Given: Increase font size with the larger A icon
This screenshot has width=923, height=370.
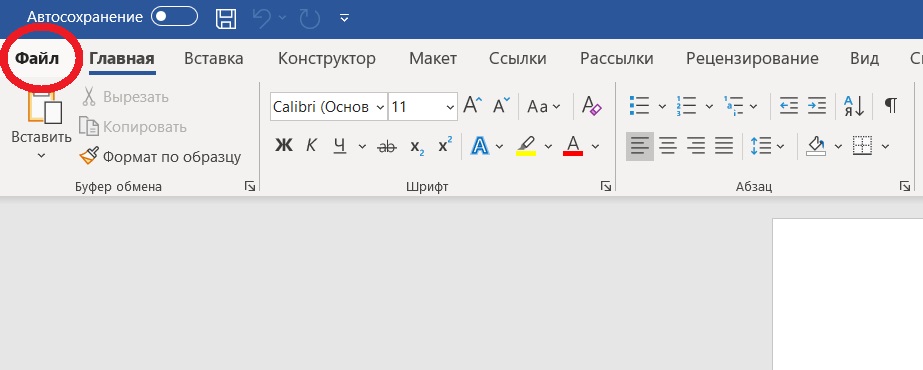Looking at the screenshot, I should pos(473,105).
